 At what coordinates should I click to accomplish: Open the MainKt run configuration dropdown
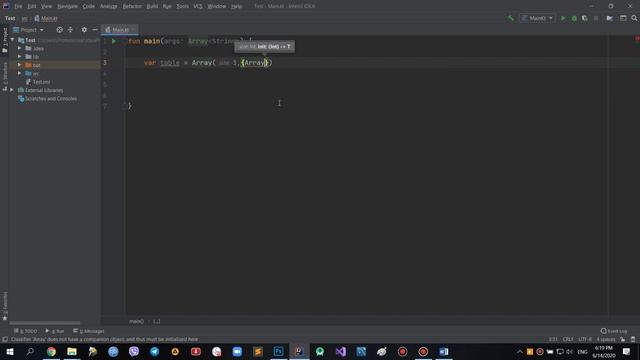click(x=538, y=18)
